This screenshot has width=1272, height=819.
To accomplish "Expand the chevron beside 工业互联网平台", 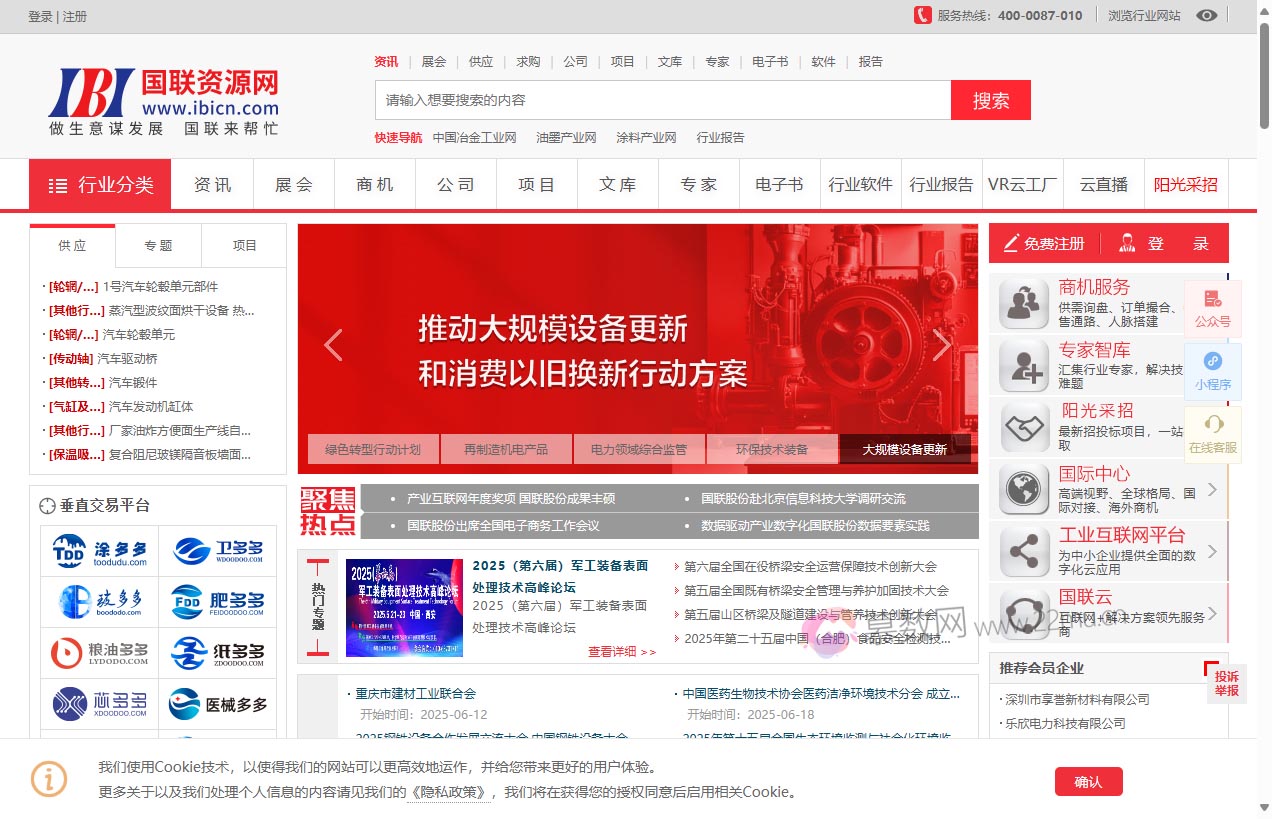I will [x=1213, y=551].
